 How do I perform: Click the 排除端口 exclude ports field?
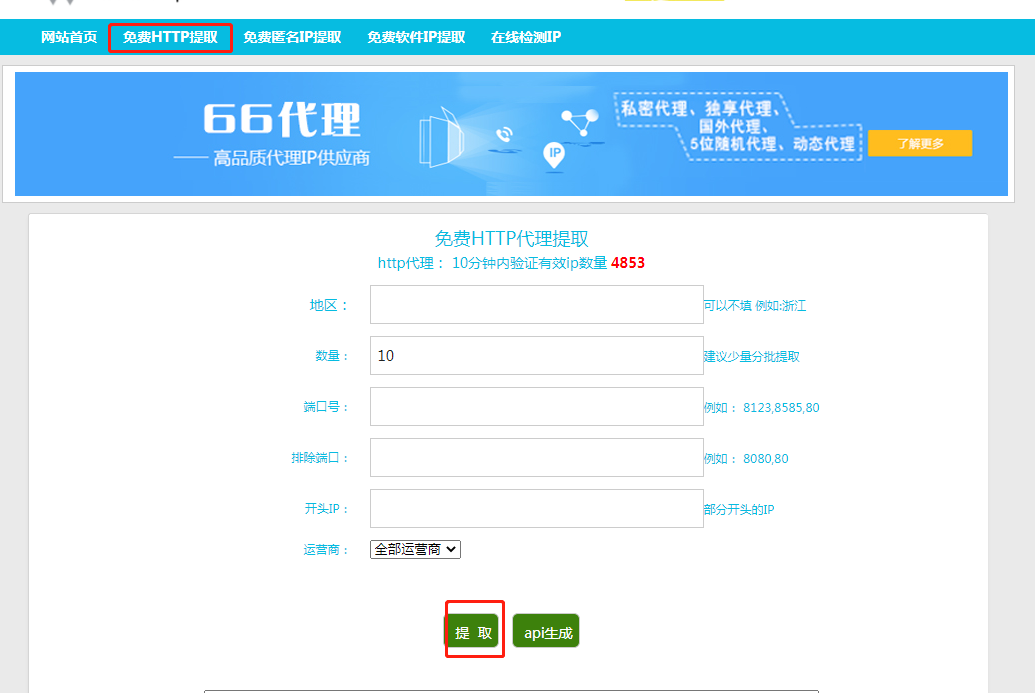click(536, 457)
